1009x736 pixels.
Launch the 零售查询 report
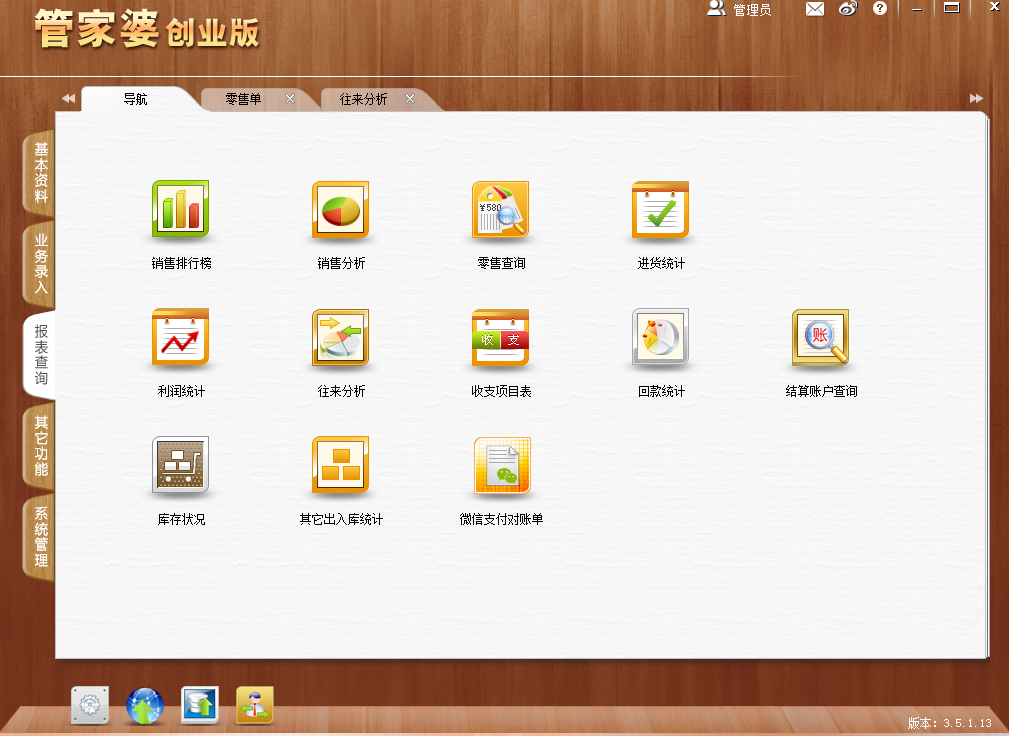(x=501, y=210)
